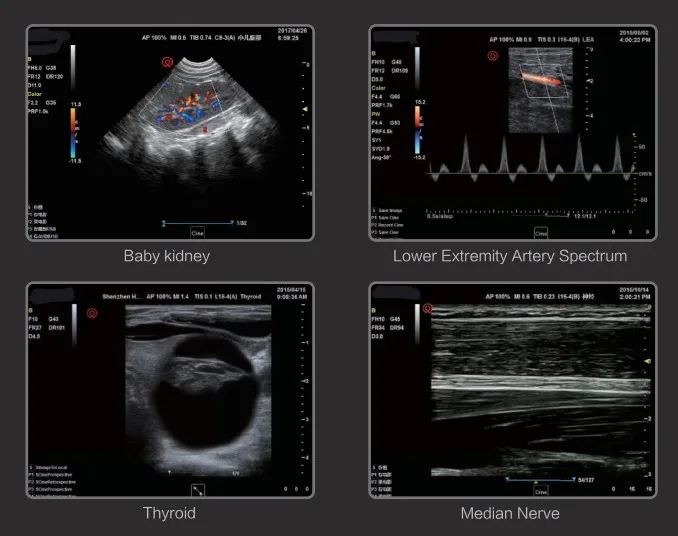Click the 'cm/s' unit label on spectrum scale
Viewport: 678px width, 536px height.
[x=645, y=173]
